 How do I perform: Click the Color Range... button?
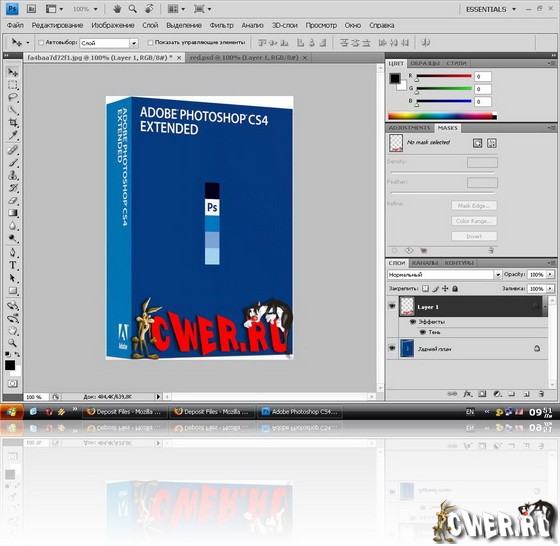pyautogui.click(x=474, y=221)
